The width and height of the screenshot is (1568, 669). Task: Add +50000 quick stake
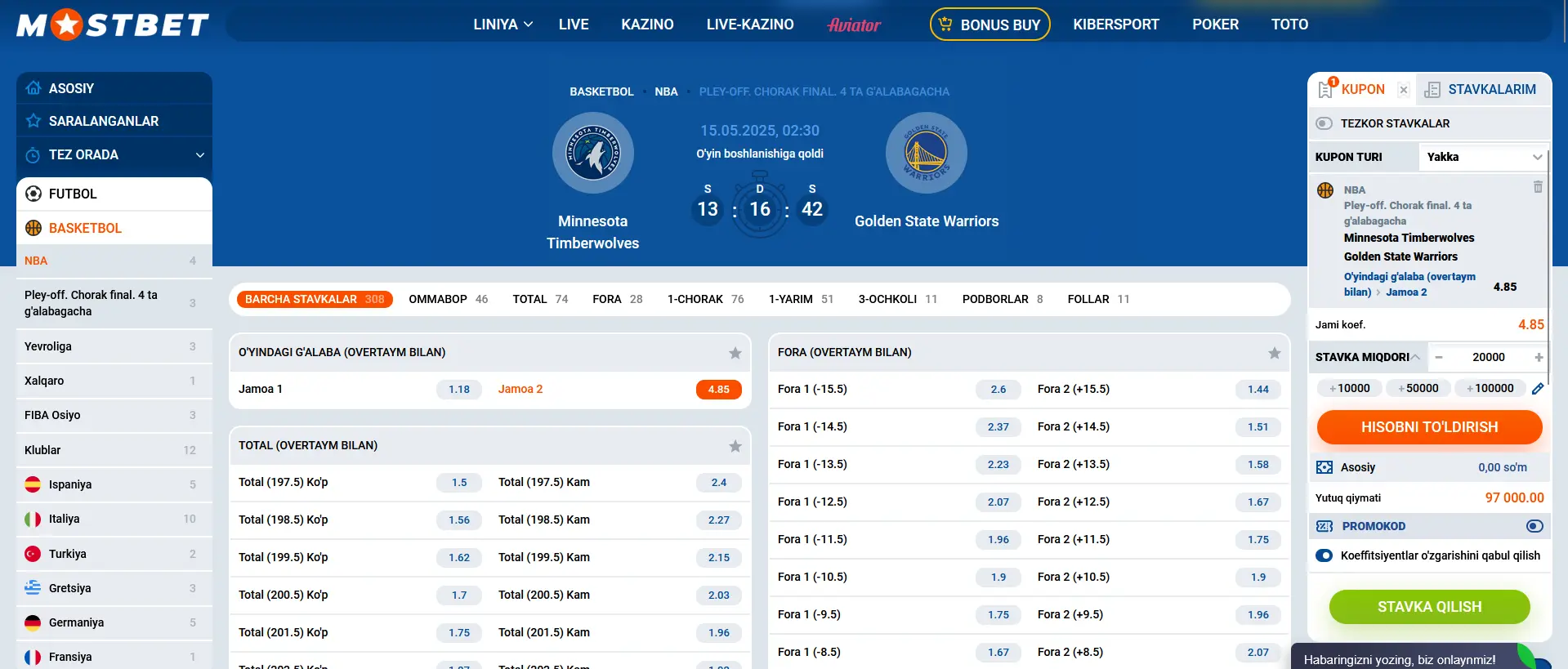tap(1418, 389)
